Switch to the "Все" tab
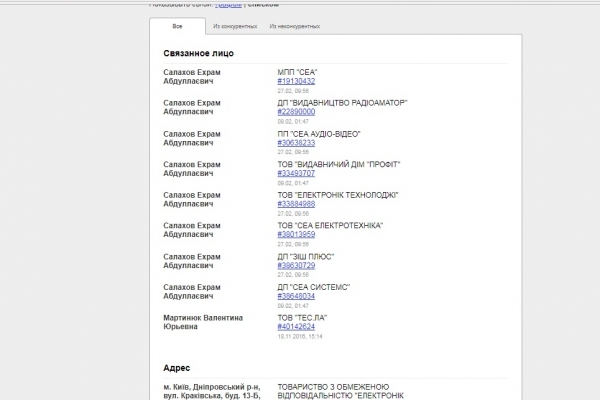 177,26
